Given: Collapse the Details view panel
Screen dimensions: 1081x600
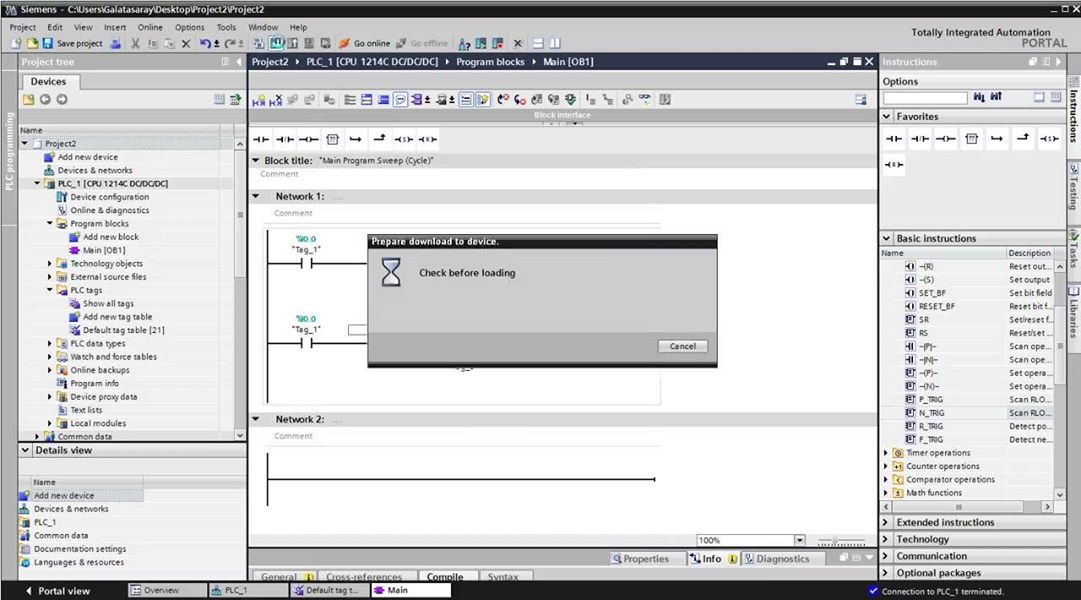Looking at the screenshot, I should (x=26, y=450).
